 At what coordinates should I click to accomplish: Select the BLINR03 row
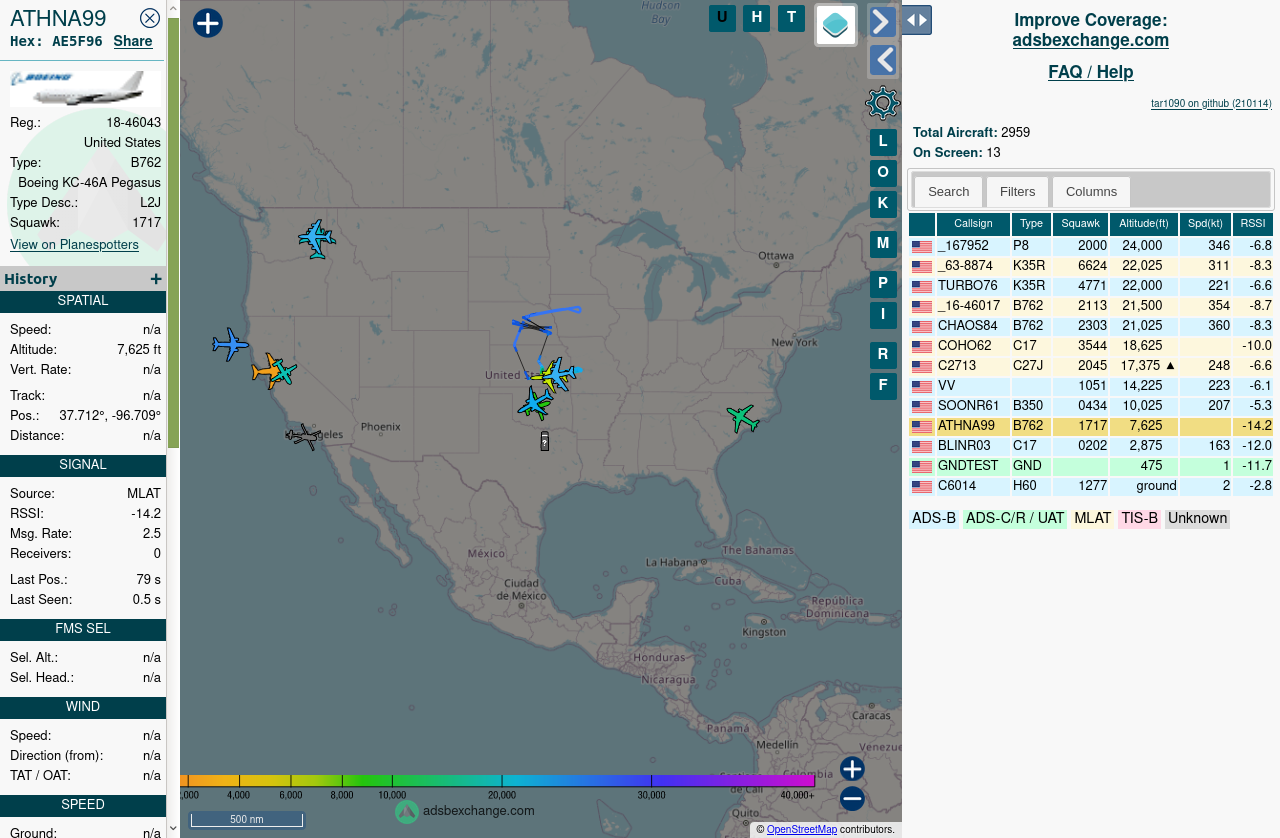click(1091, 446)
